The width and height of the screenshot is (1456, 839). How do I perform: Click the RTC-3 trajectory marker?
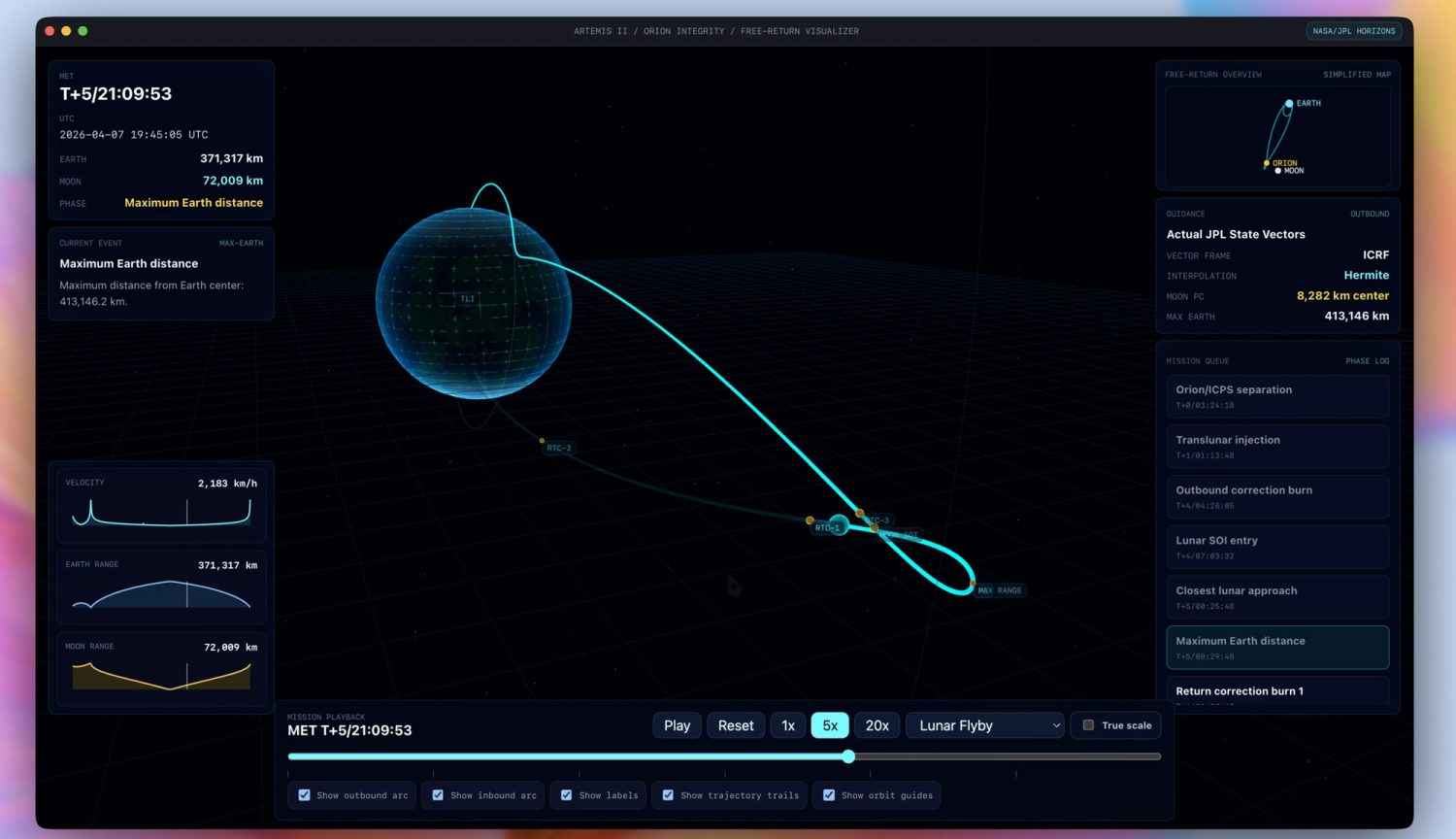coord(878,520)
